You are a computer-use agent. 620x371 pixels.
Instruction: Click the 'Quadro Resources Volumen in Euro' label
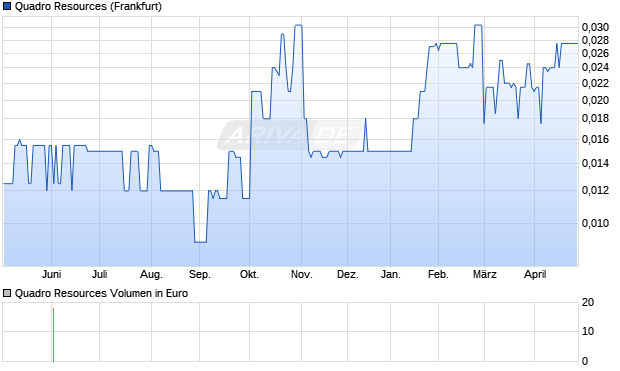click(x=101, y=293)
